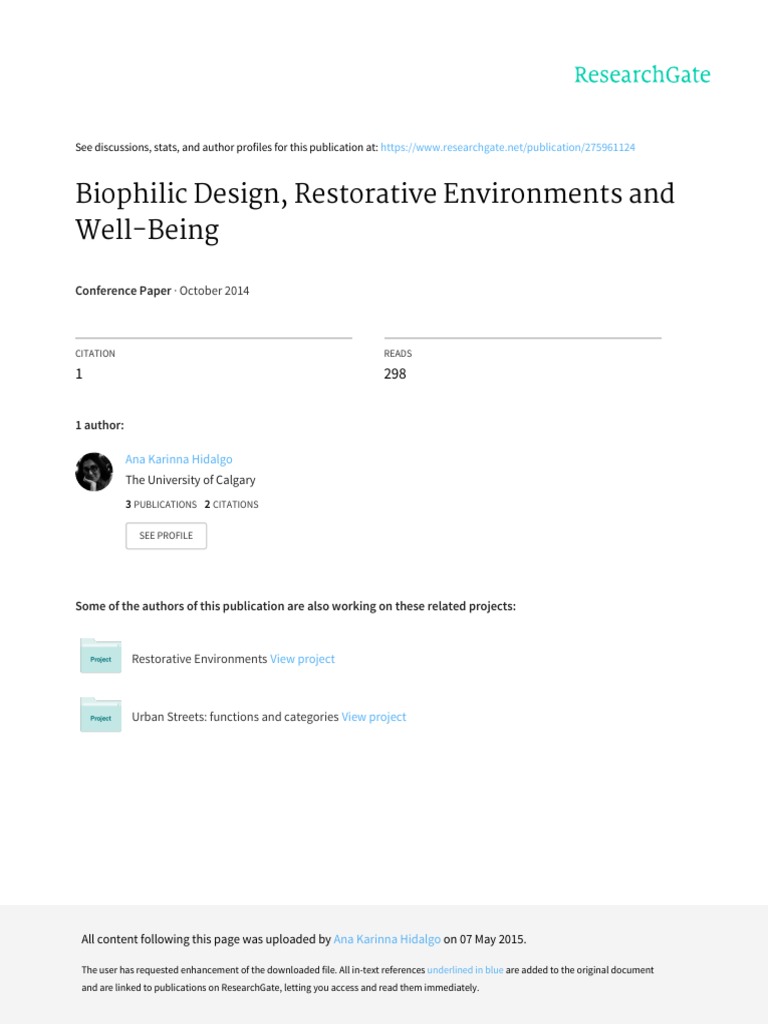Open View project link for Restorative Environments
This screenshot has height=1024, width=768.
pos(302,659)
